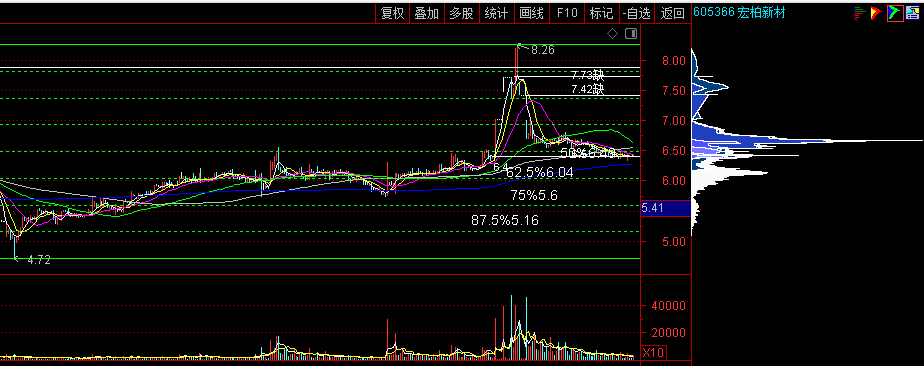This screenshot has width=924, height=366.
Task: Click the 605366 宏柏新材 stock title
Action: point(739,13)
